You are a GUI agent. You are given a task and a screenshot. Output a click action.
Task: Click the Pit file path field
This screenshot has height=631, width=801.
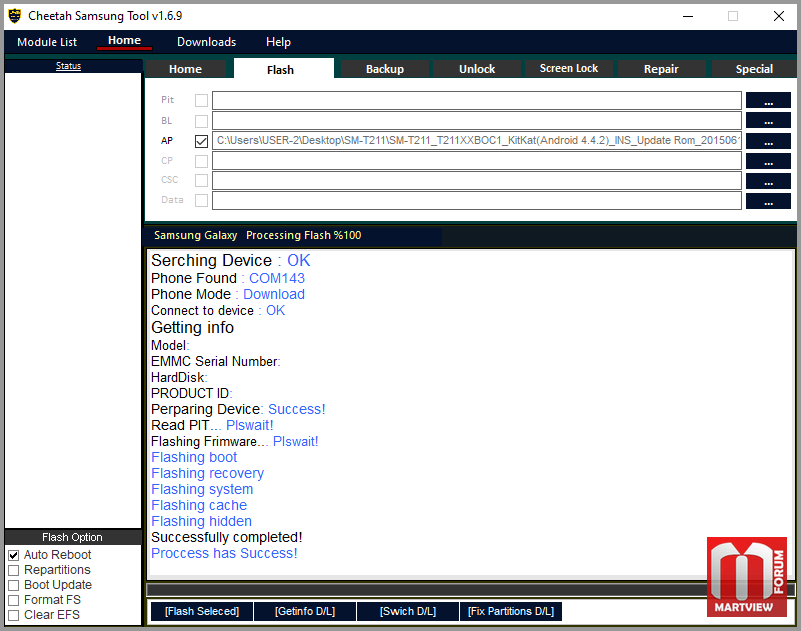(x=477, y=100)
